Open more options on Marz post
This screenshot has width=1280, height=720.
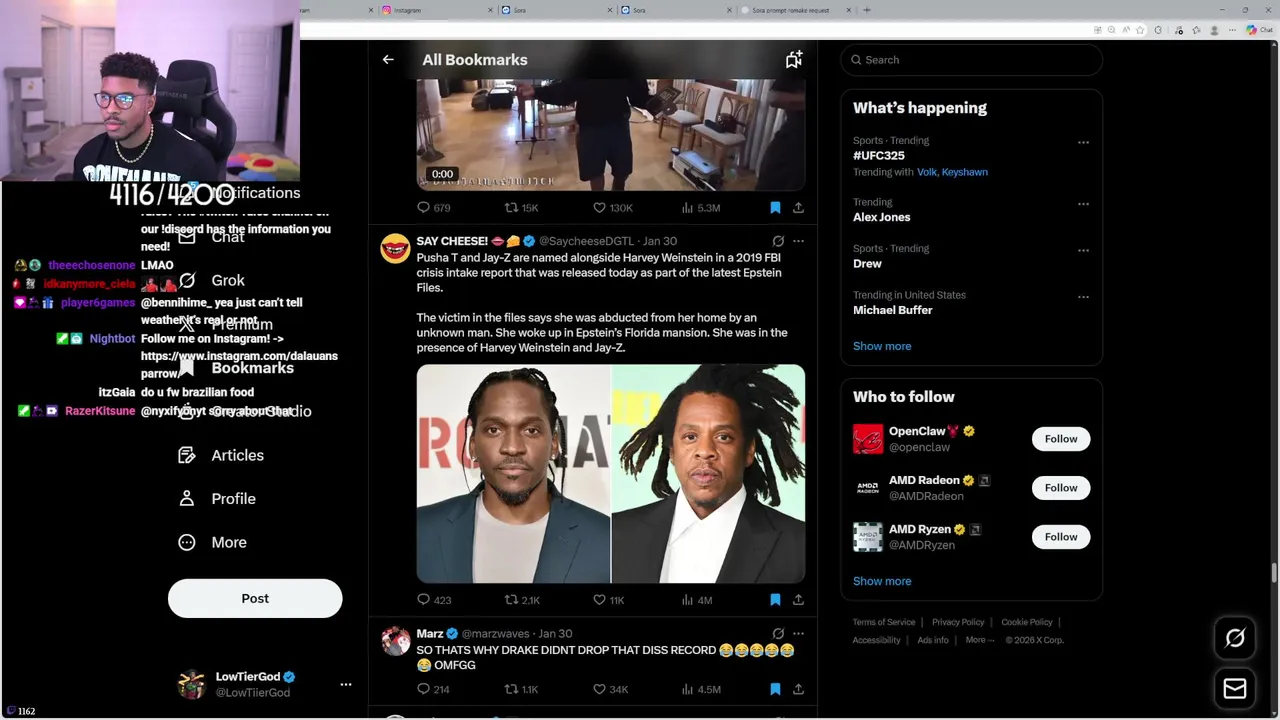coord(798,633)
